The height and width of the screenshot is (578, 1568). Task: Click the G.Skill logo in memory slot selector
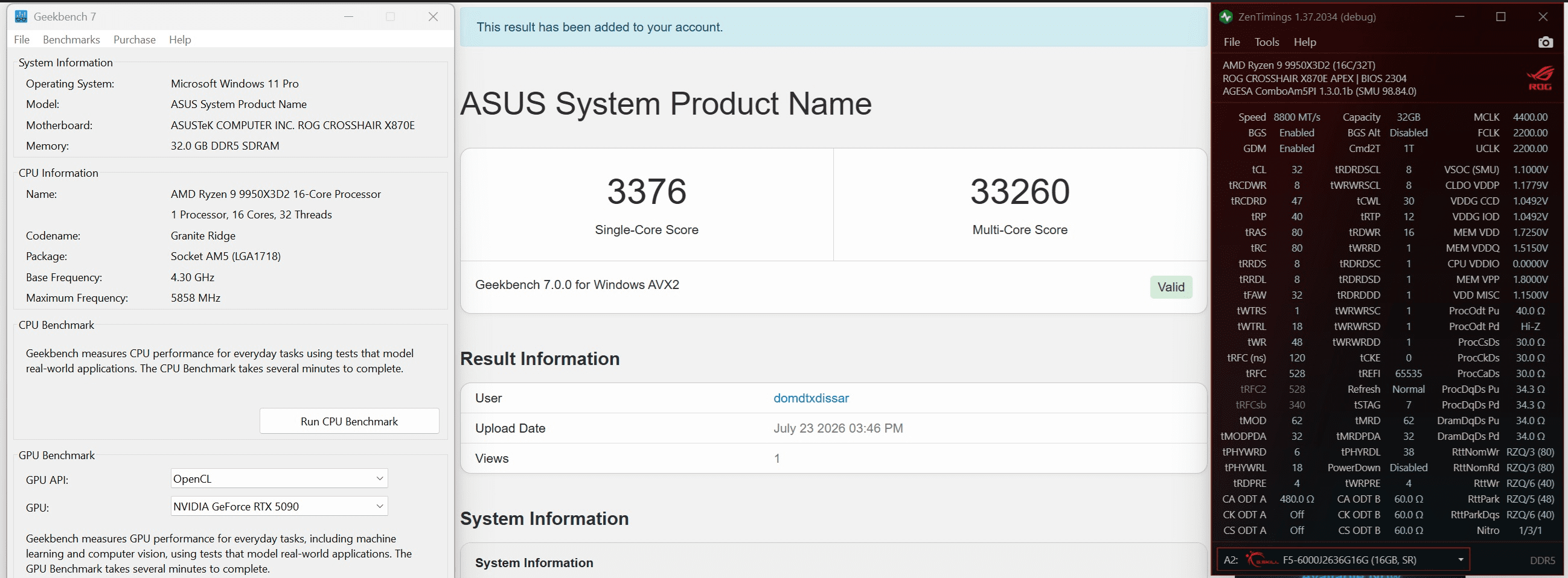click(1261, 559)
